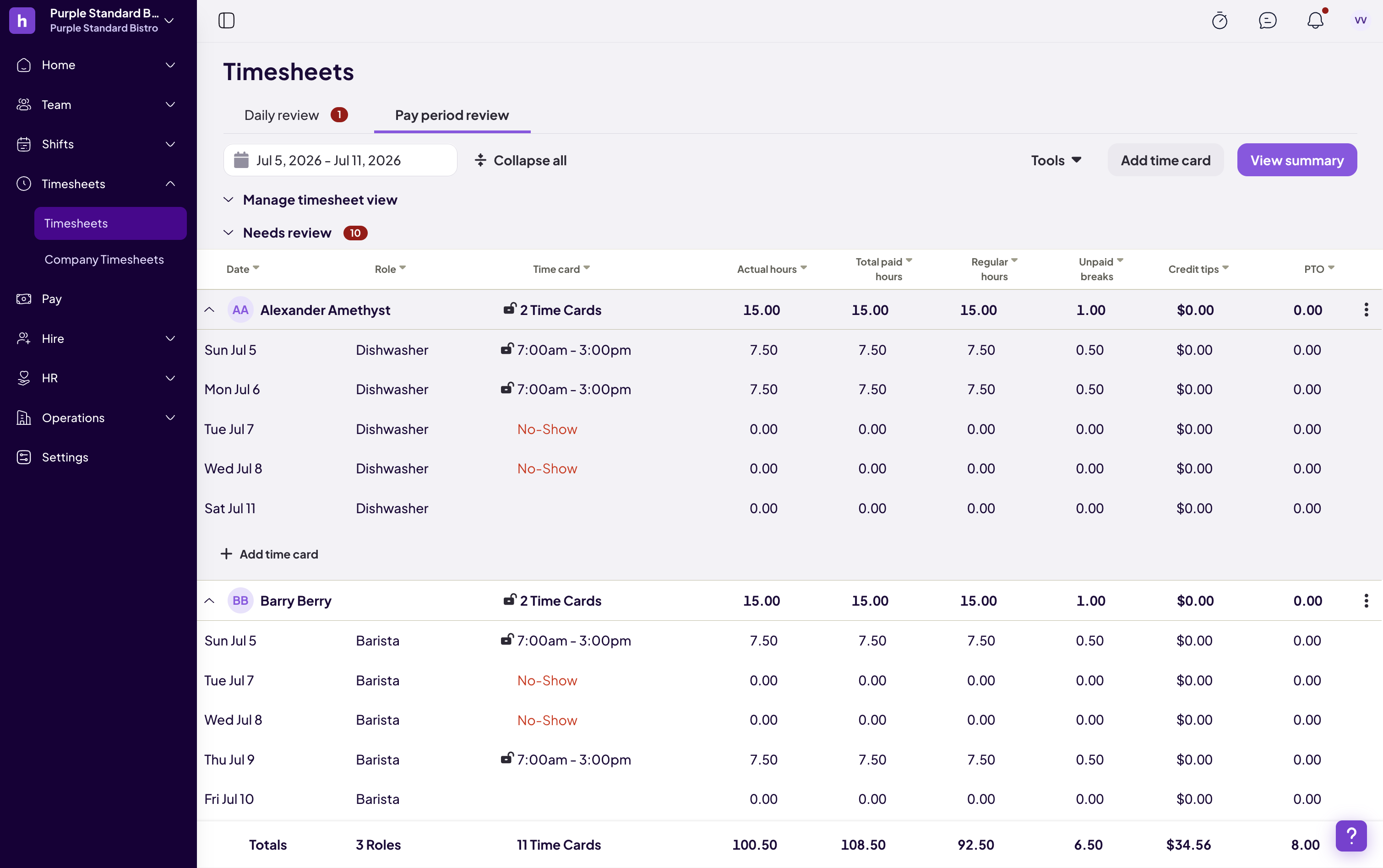The width and height of the screenshot is (1383, 868).
Task: Click the lock icon on Alexander's Sun Jul 5 time card
Action: coord(506,348)
